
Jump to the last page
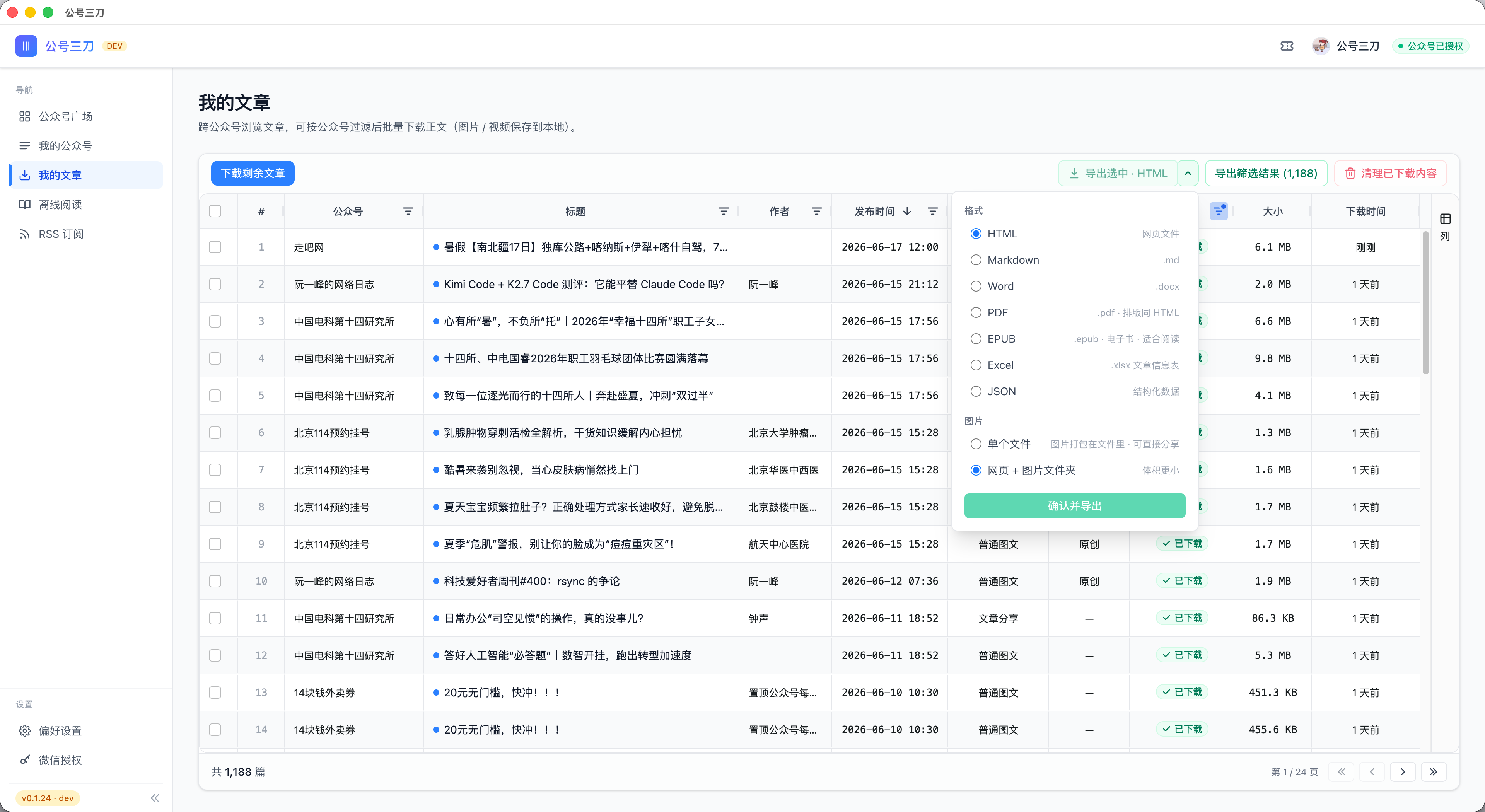1434,772
